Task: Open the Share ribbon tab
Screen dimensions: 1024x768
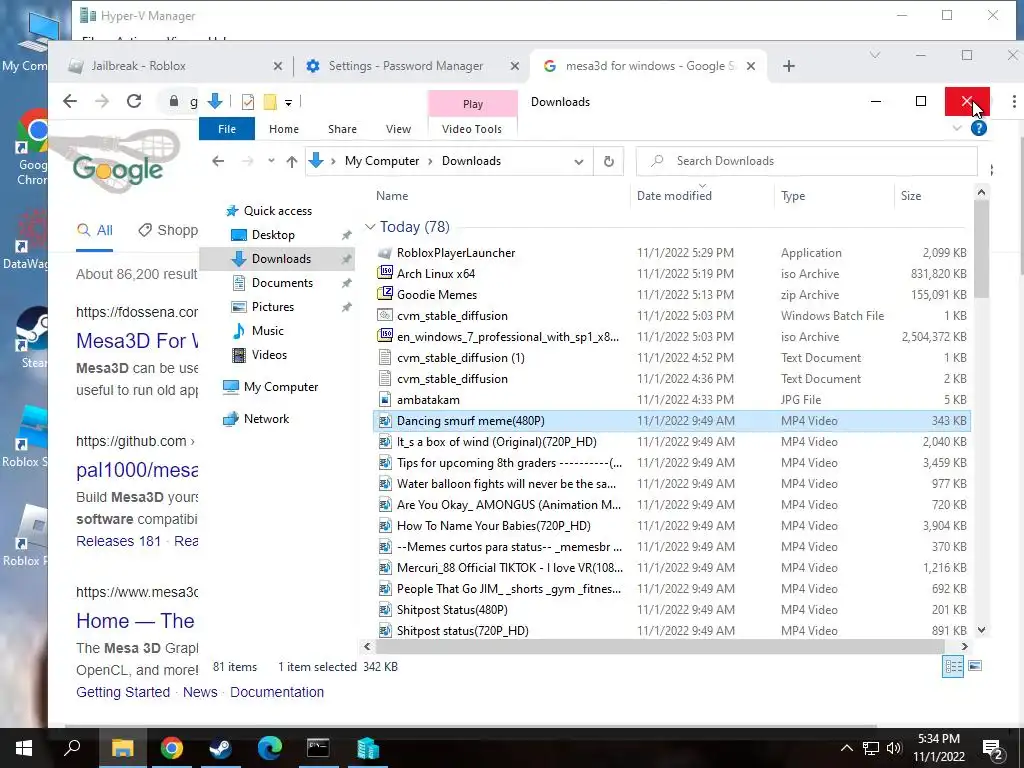Action: click(x=342, y=129)
